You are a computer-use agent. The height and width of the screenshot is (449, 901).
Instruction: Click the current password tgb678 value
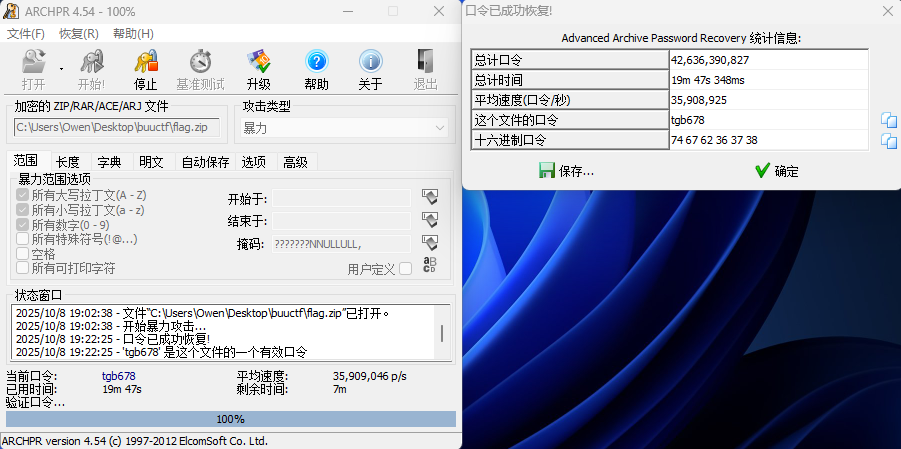pos(119,377)
